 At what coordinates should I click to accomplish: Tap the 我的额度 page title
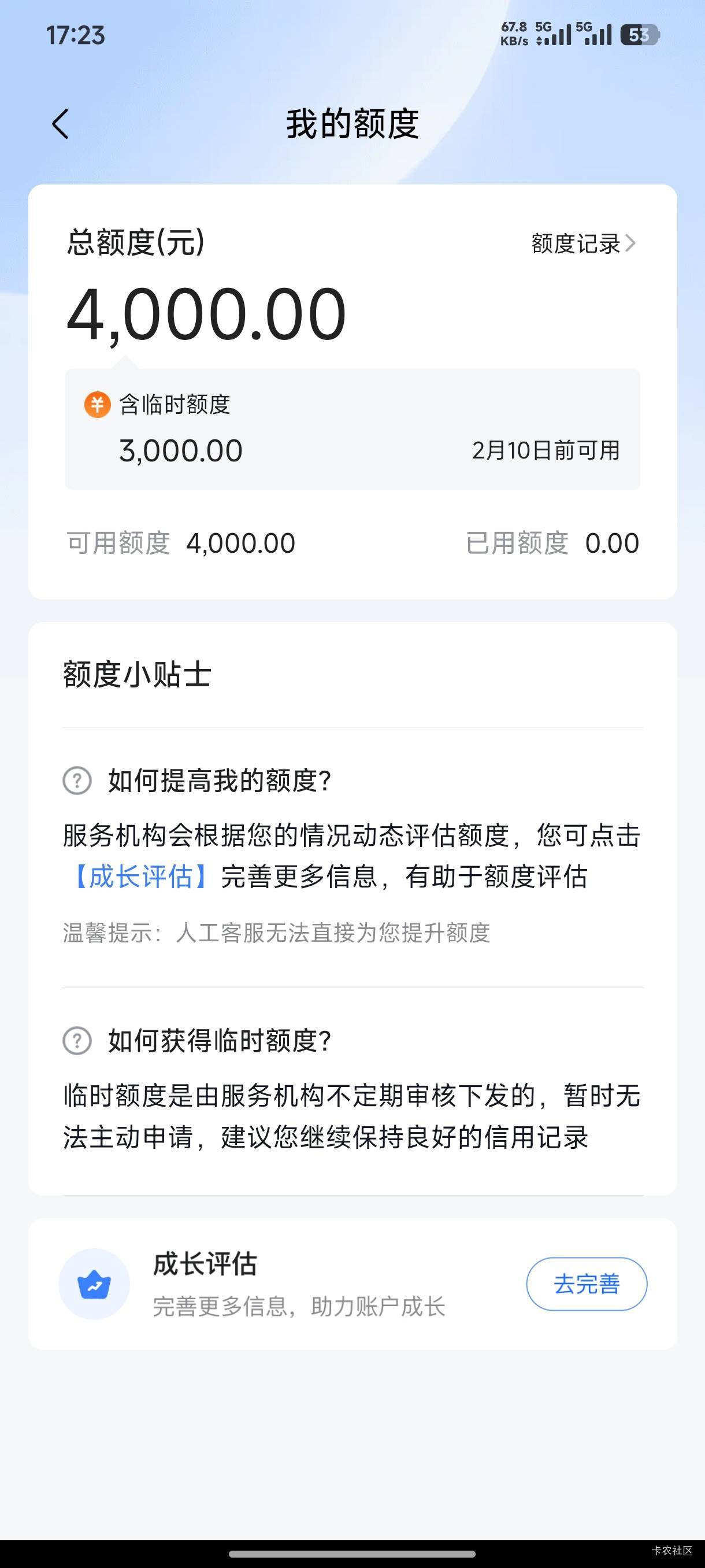point(352,124)
